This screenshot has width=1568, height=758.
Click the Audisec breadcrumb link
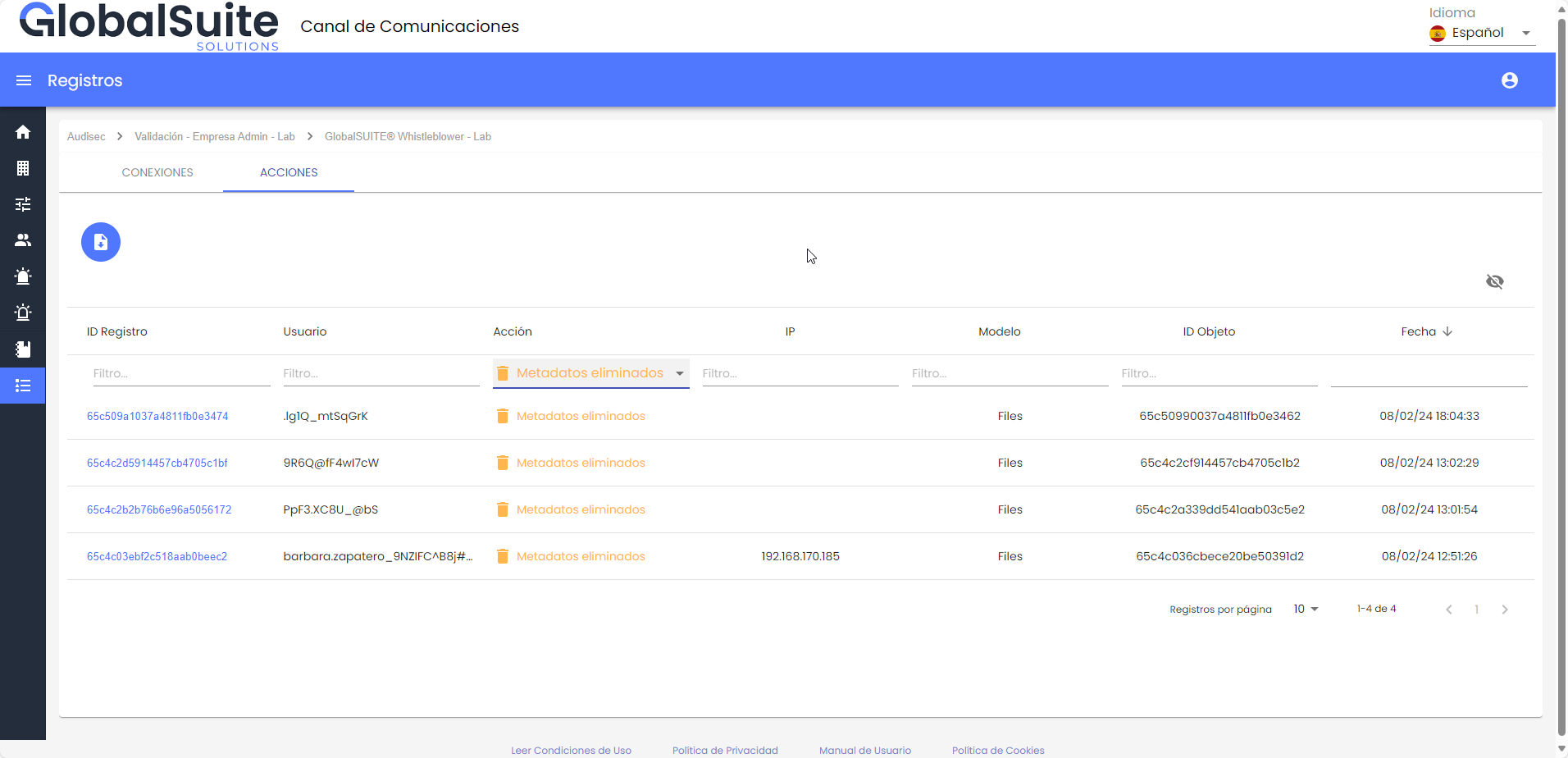pos(86,136)
